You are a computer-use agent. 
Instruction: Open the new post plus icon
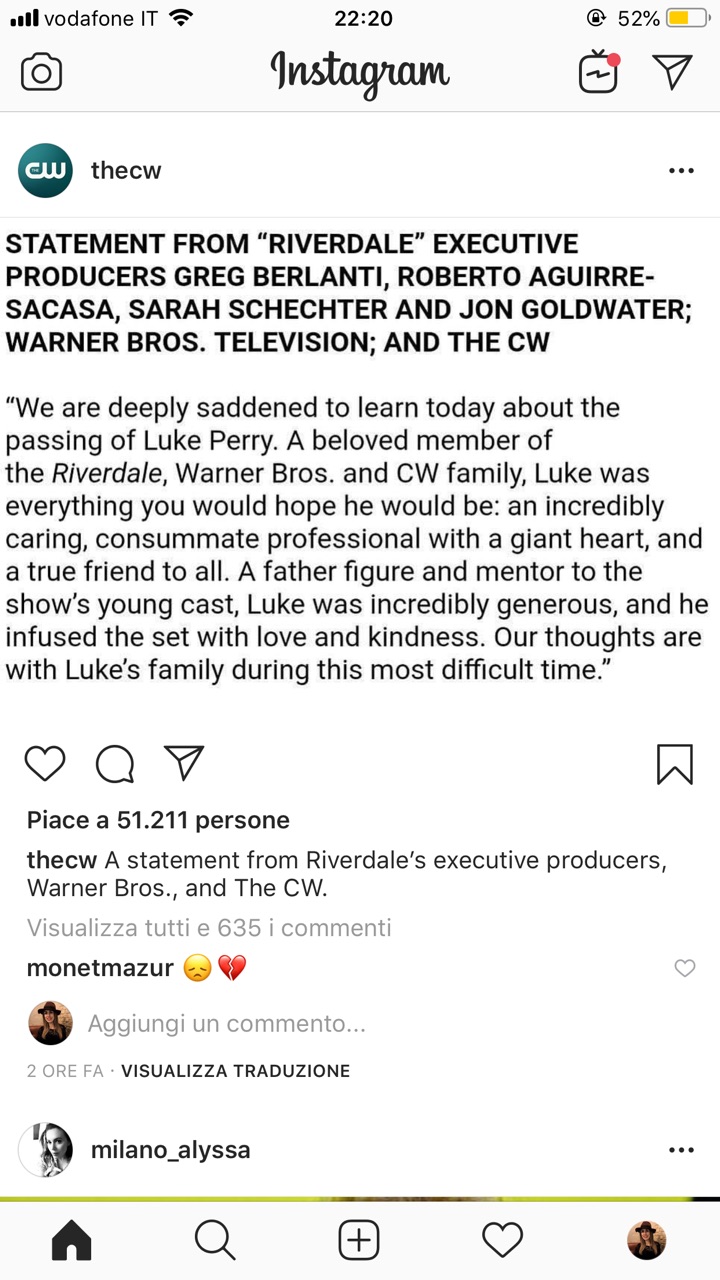pyautogui.click(x=359, y=1241)
